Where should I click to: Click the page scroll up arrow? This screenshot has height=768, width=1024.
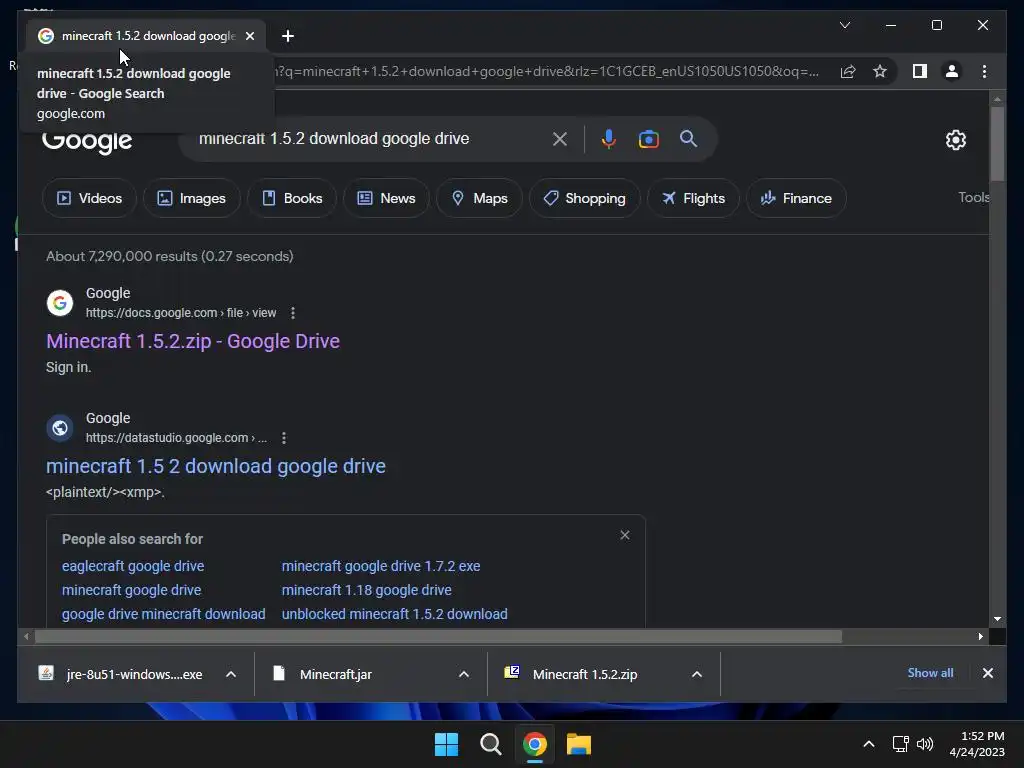click(x=997, y=99)
